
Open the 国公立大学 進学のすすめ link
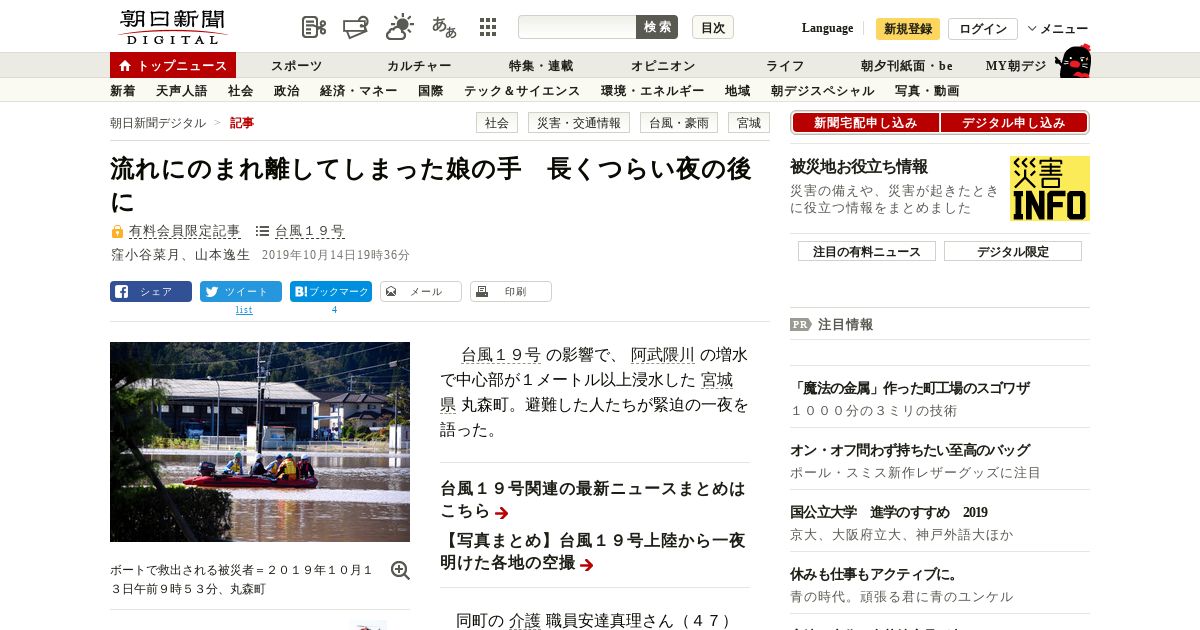tap(888, 512)
